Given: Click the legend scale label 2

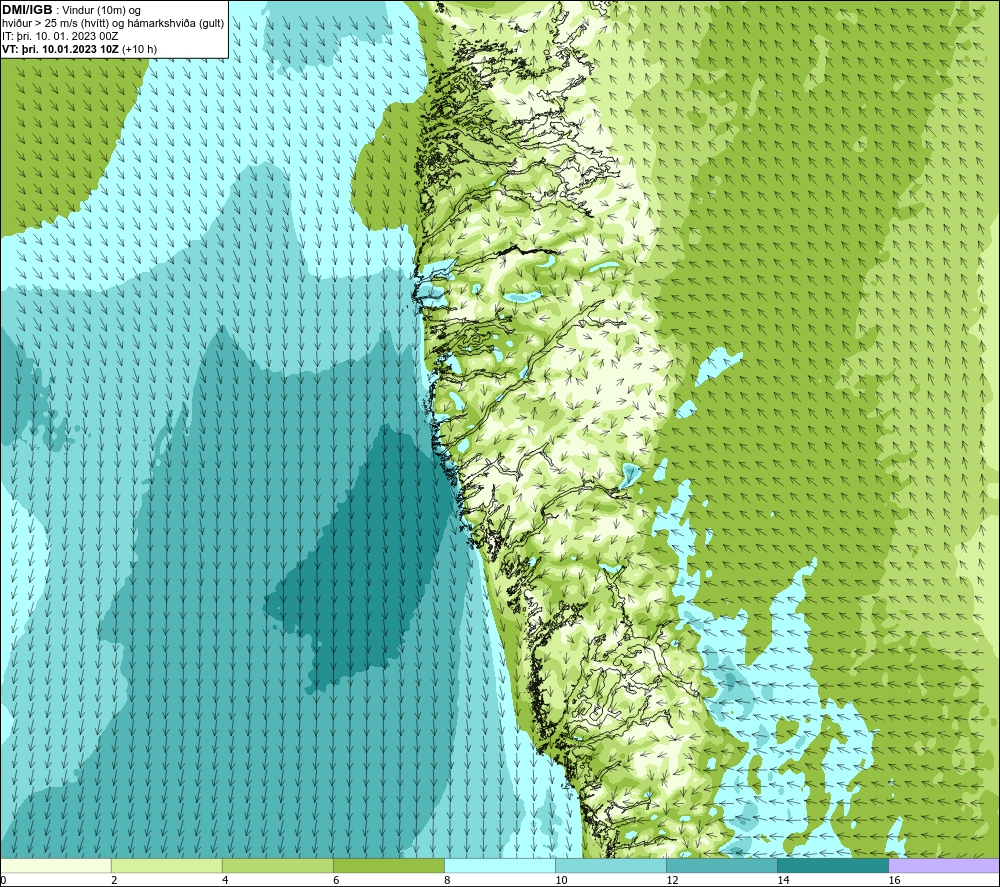Looking at the screenshot, I should tap(114, 880).
